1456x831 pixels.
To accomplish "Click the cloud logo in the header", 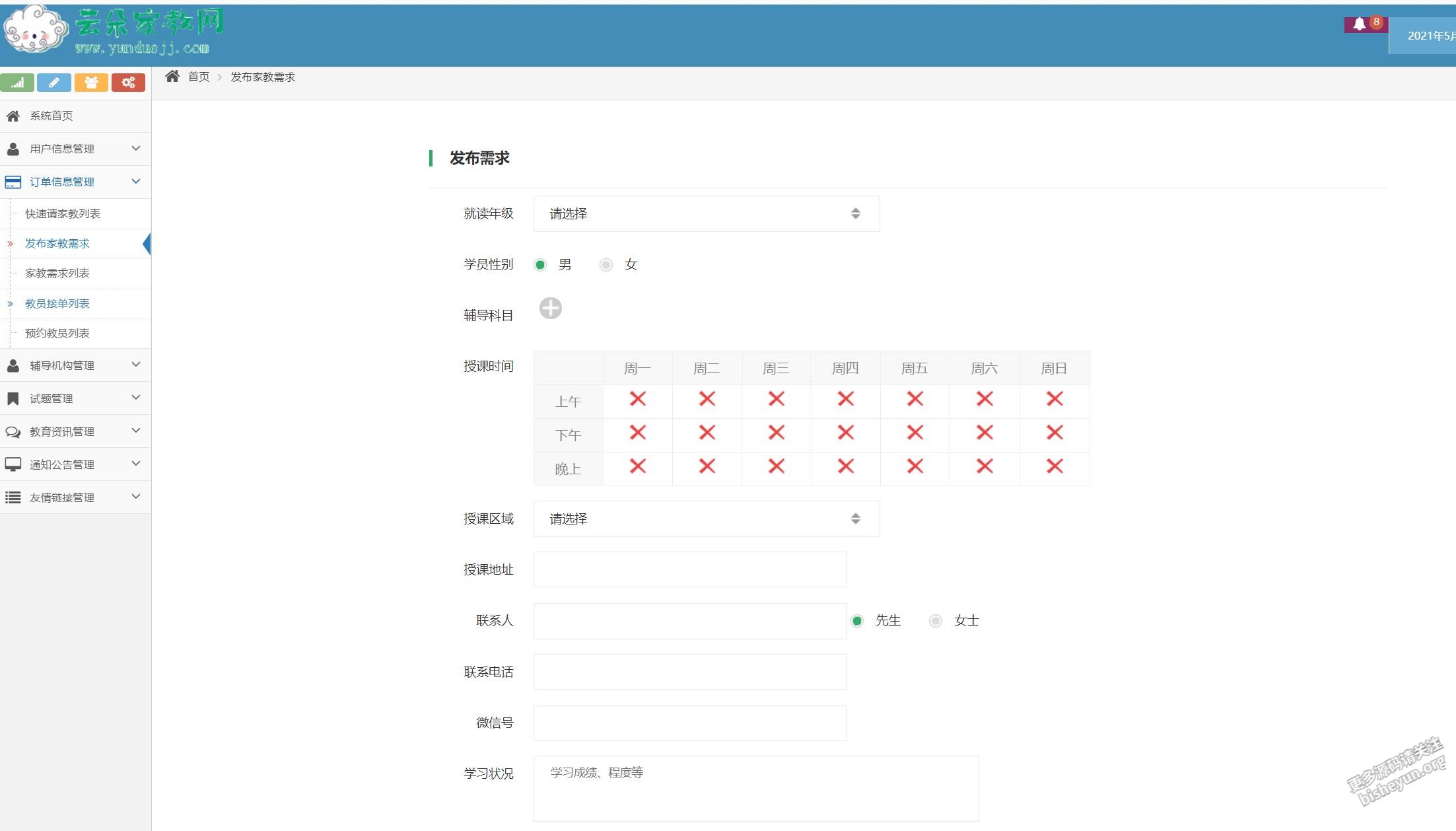I will click(36, 30).
